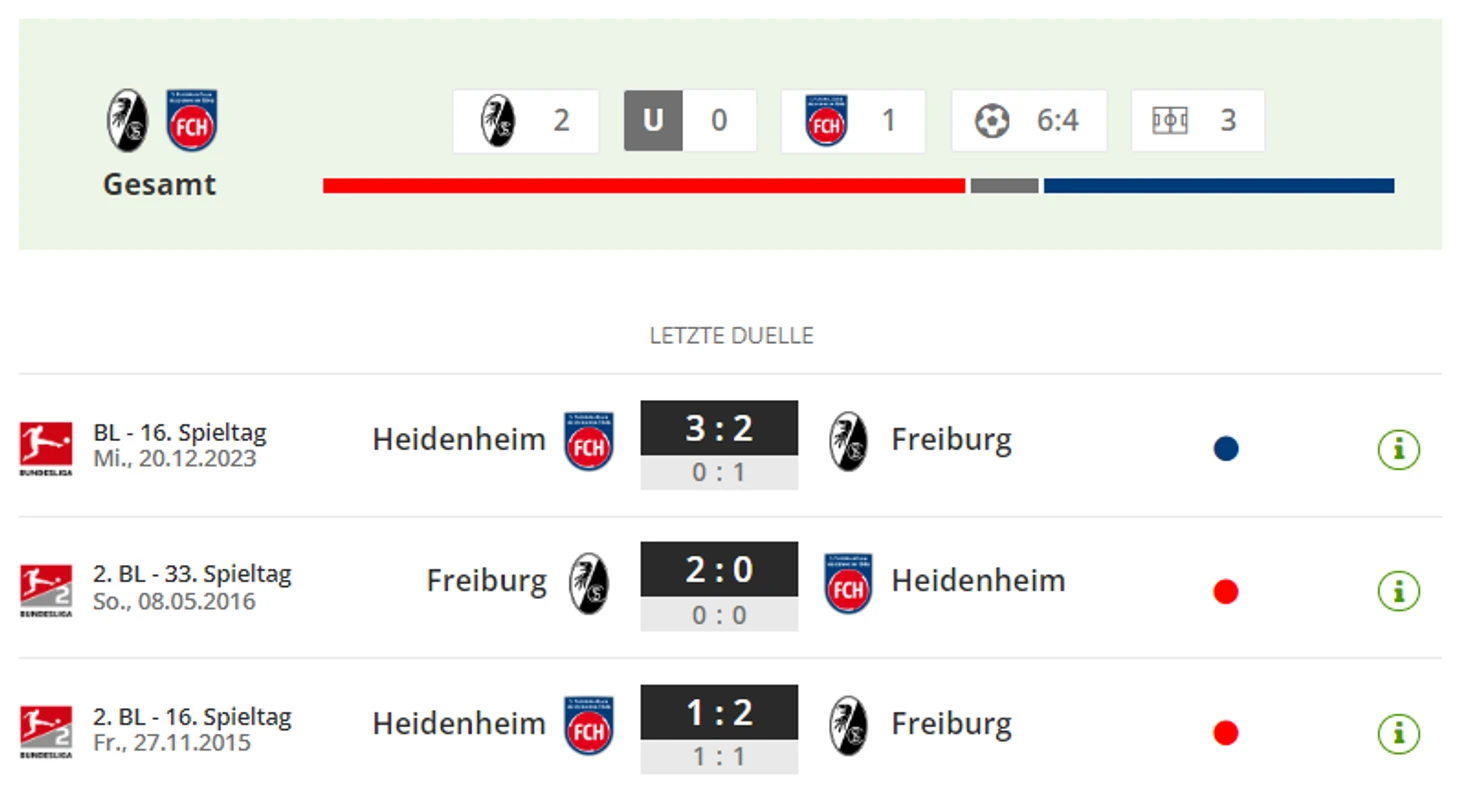1460x796 pixels.
Task: Click the info icon for the 20.12.2023 match
Action: pos(1398,449)
